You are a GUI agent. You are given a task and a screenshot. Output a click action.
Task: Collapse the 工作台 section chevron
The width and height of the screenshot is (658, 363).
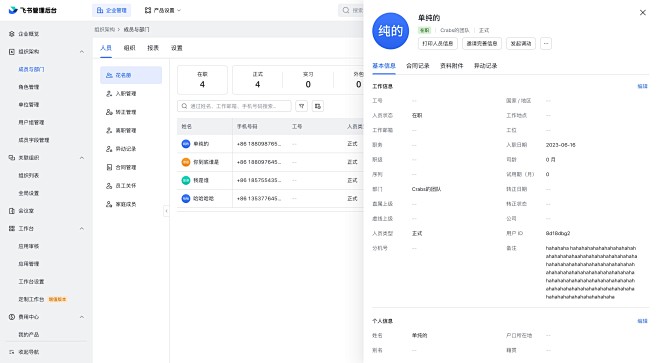(82, 228)
